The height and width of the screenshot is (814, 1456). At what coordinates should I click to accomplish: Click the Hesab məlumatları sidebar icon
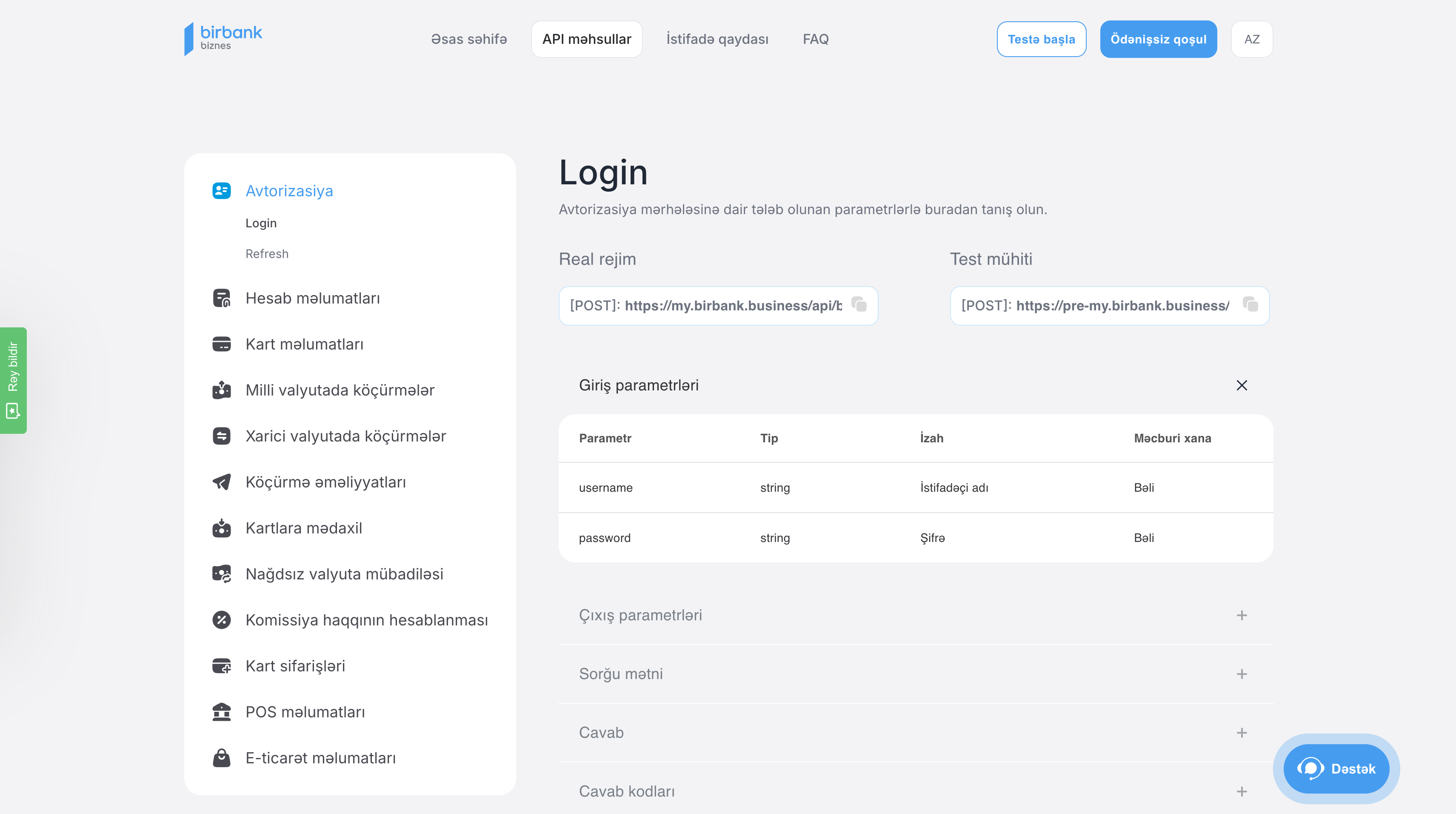pyautogui.click(x=222, y=298)
